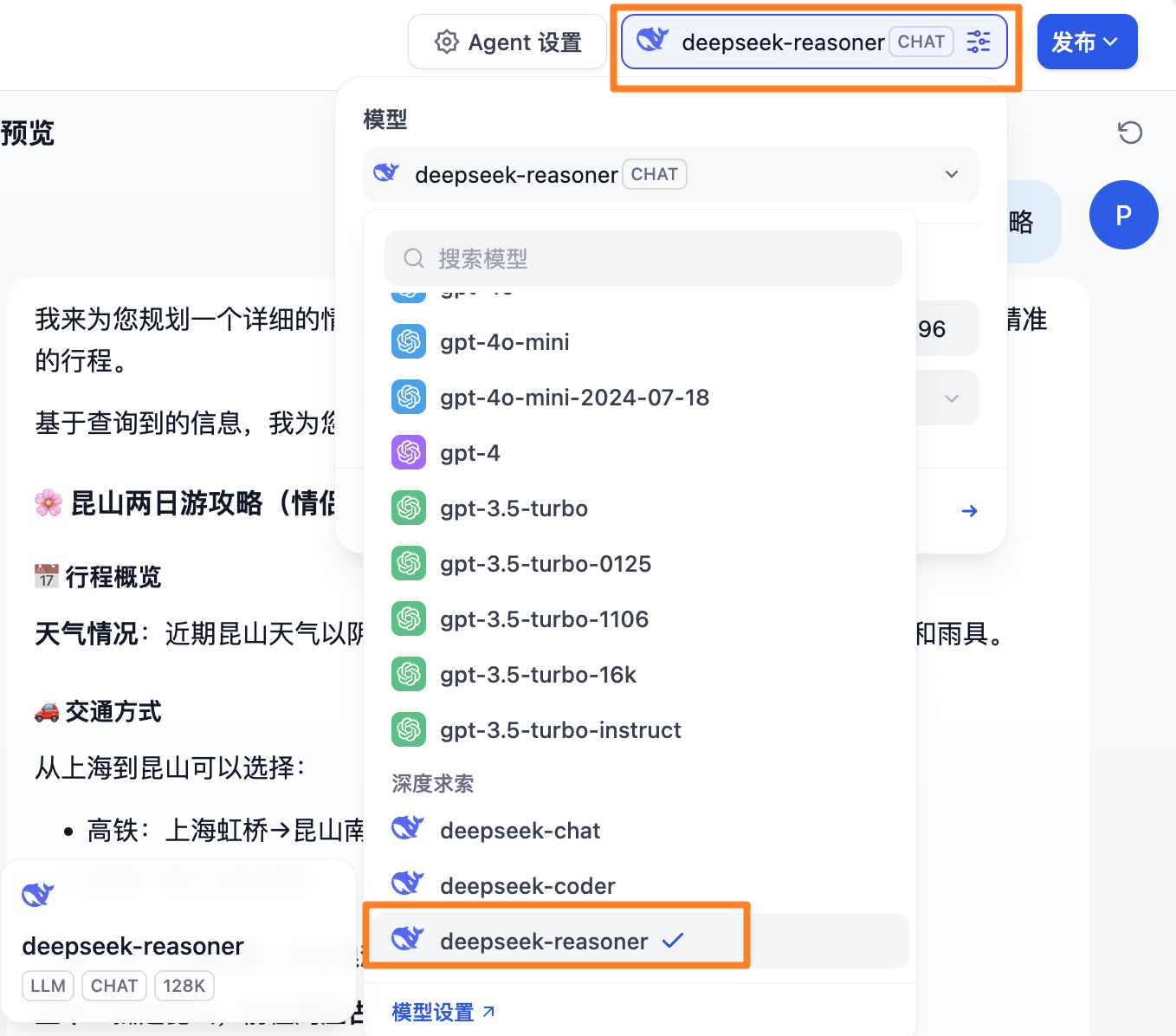Click the CHAT tag in the top model selector
1176x1036 pixels.
click(x=921, y=42)
